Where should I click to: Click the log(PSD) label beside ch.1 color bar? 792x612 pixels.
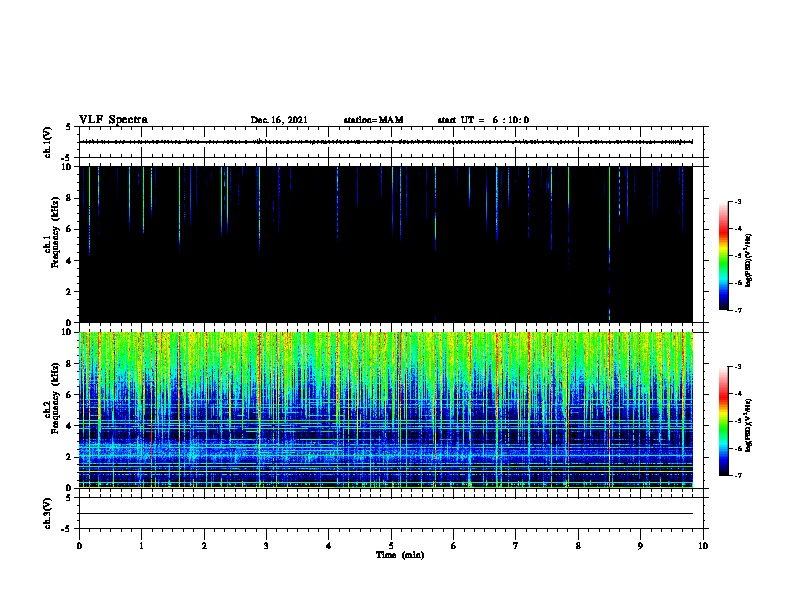(x=749, y=261)
